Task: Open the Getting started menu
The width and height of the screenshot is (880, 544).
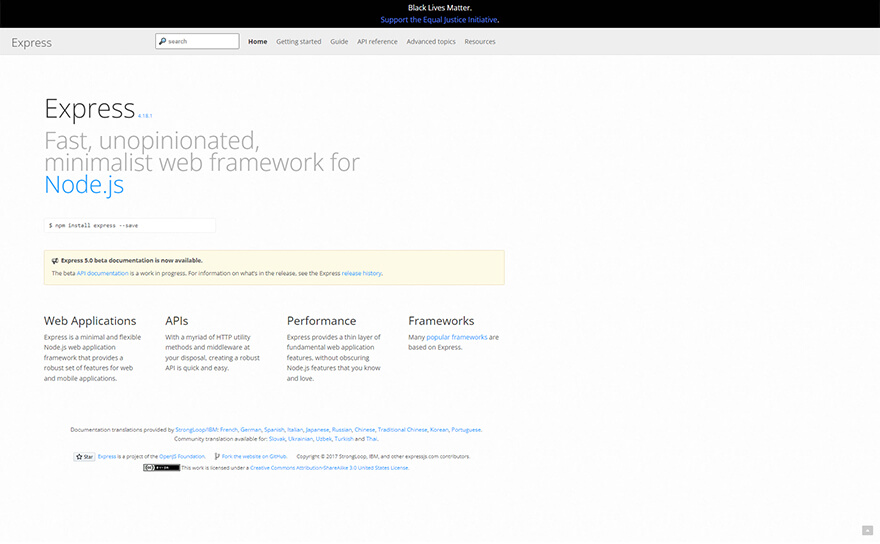Action: pos(298,42)
